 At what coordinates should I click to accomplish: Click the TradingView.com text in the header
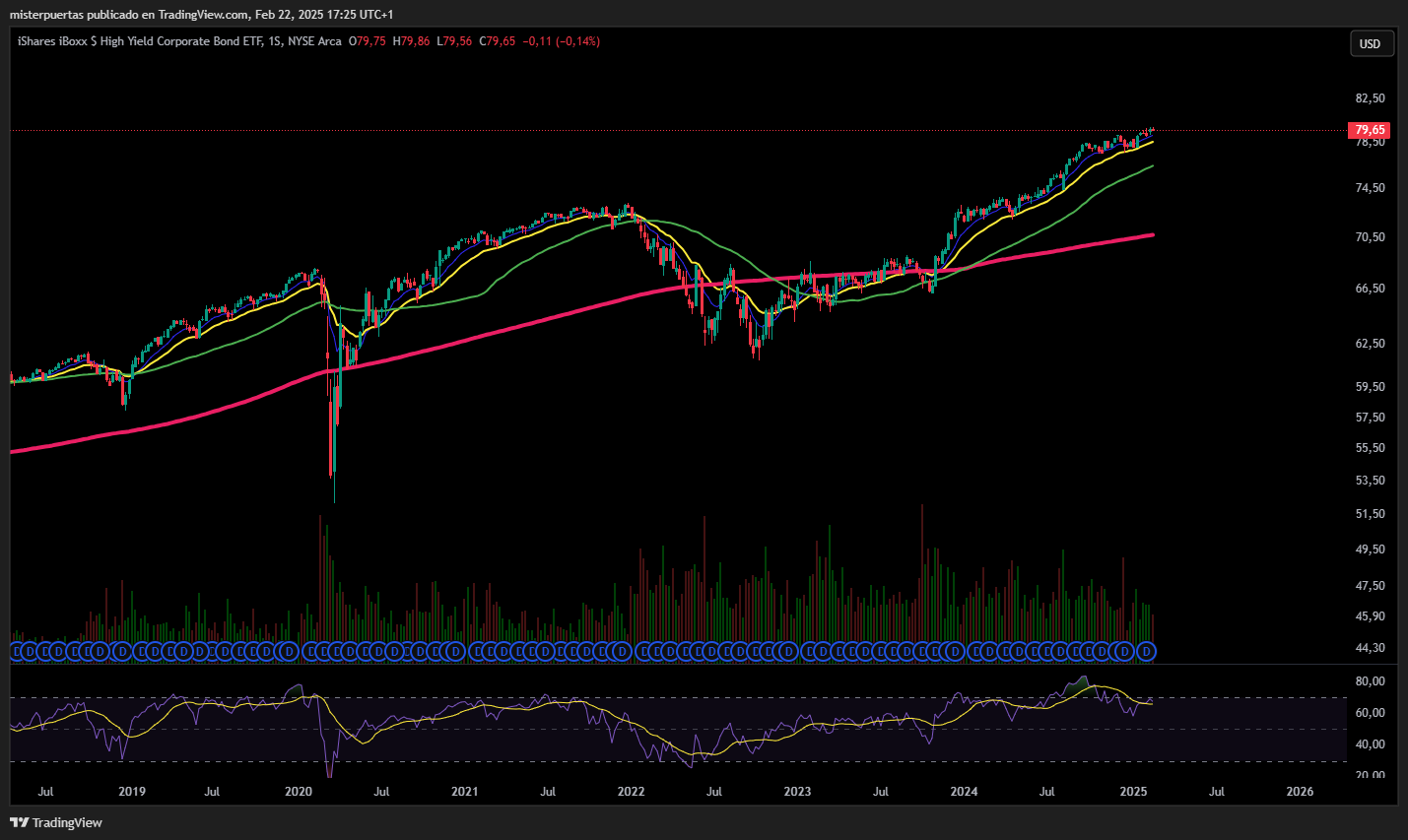coord(203,15)
